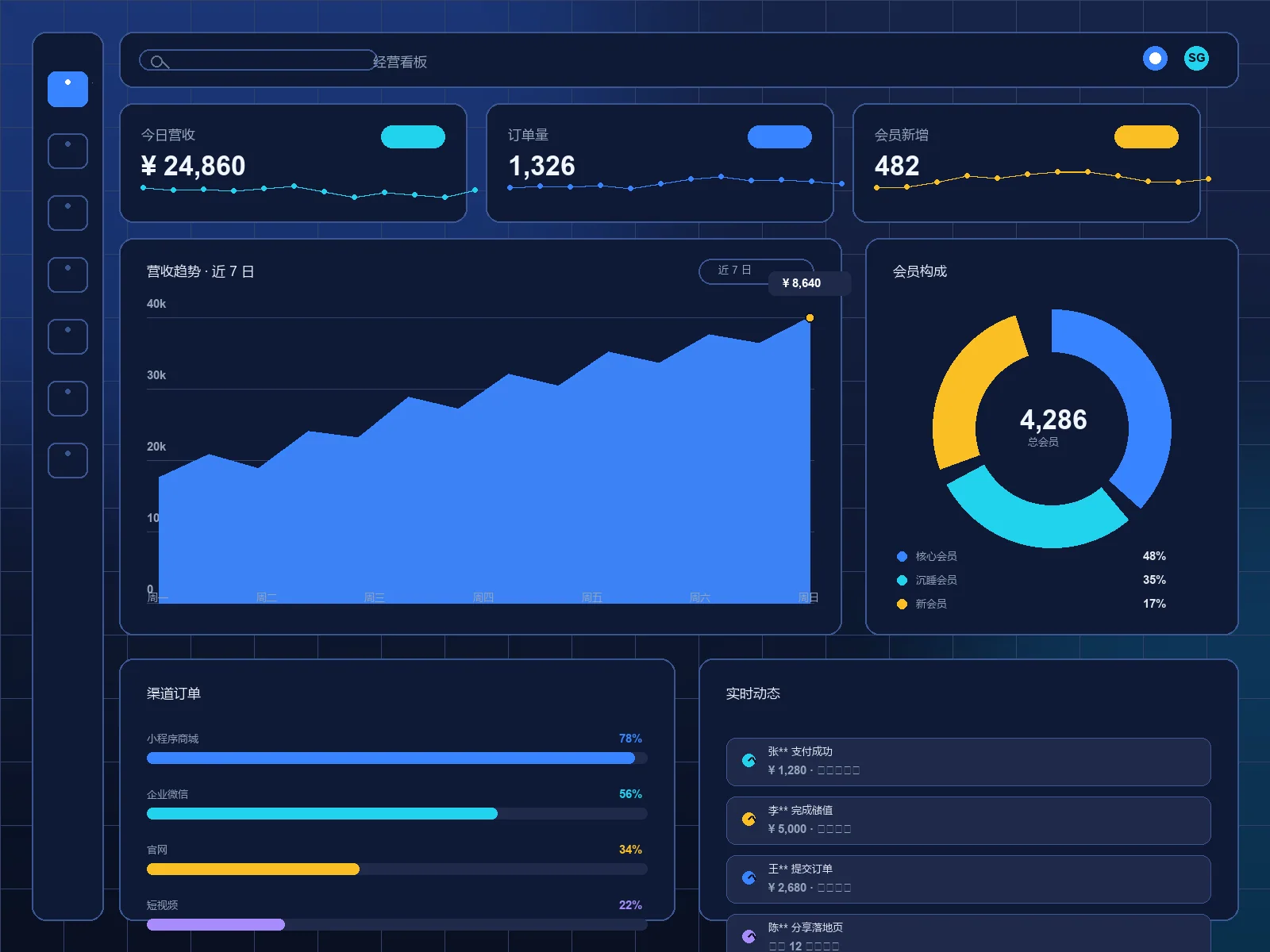The height and width of the screenshot is (952, 1270).
Task: Click the ¥ 8,640 chart tooltip
Action: click(809, 283)
